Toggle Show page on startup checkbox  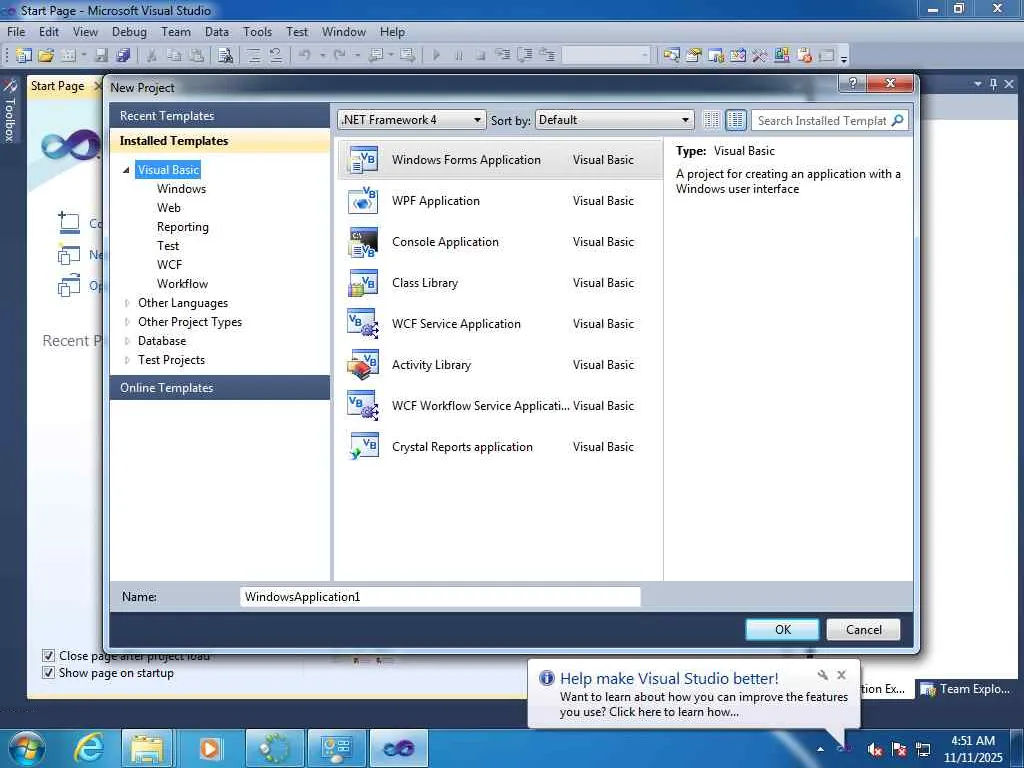point(48,673)
